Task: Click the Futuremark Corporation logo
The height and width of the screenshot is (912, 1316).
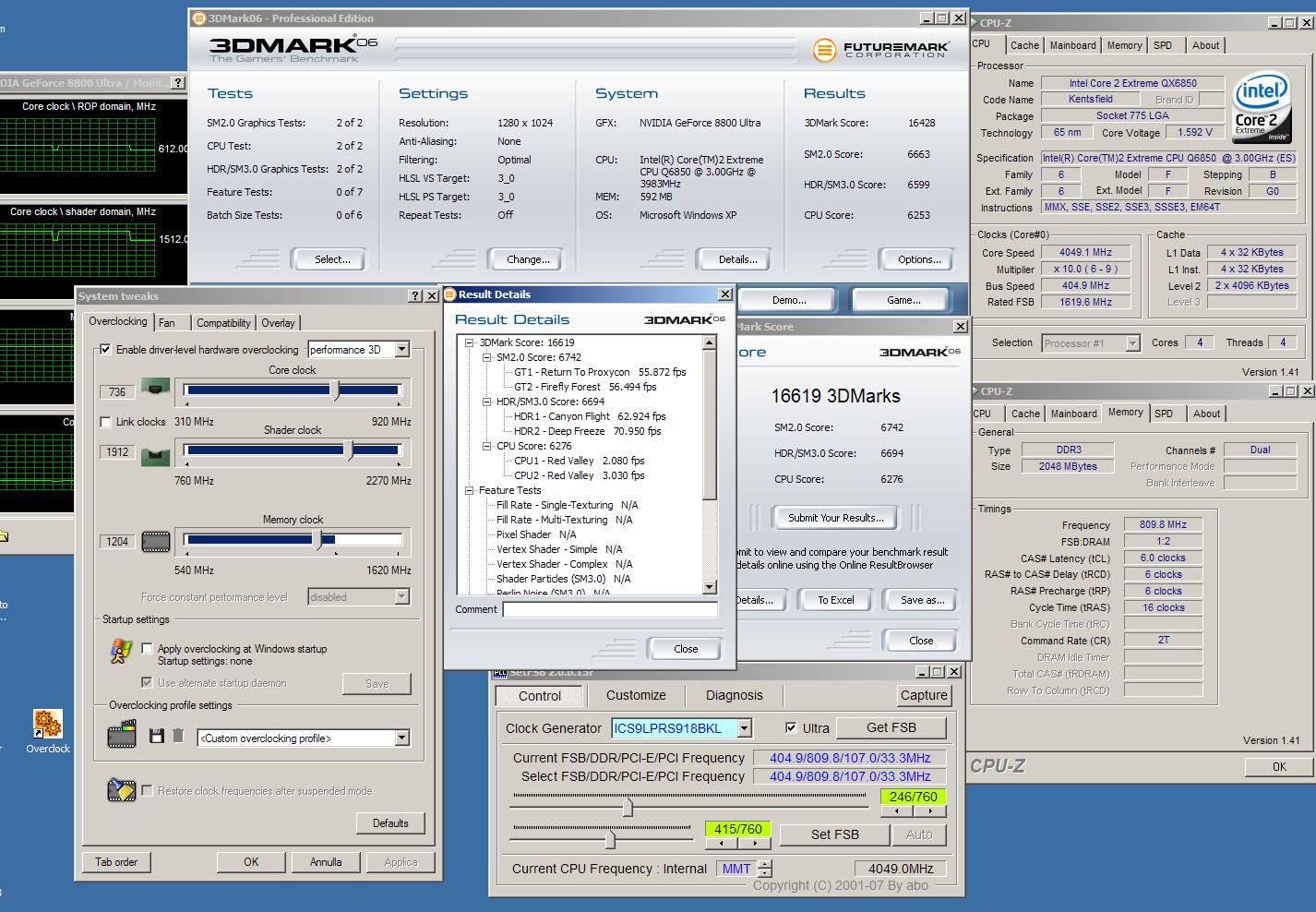Action: 879,49
